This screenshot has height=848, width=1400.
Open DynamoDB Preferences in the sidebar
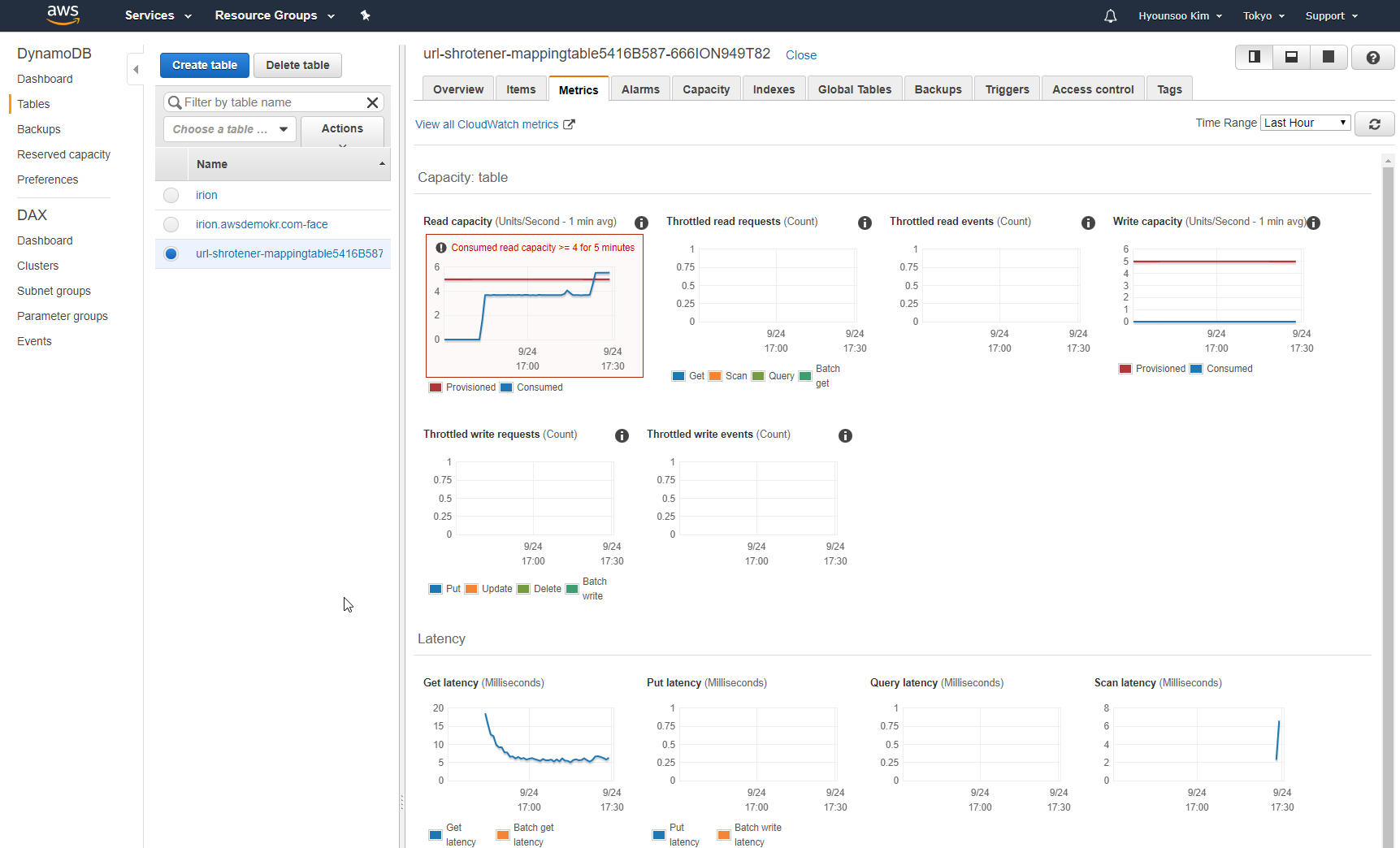pos(47,180)
